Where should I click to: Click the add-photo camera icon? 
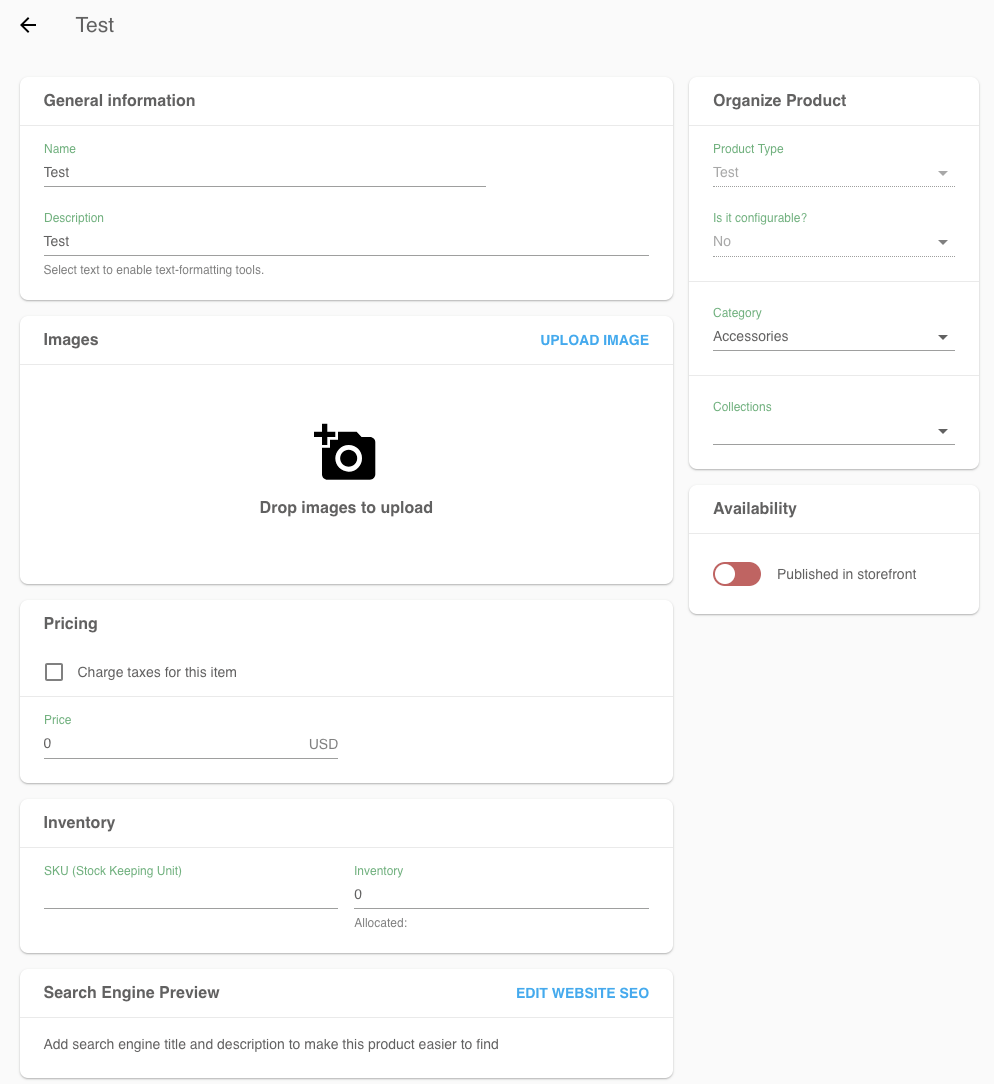coord(345,452)
